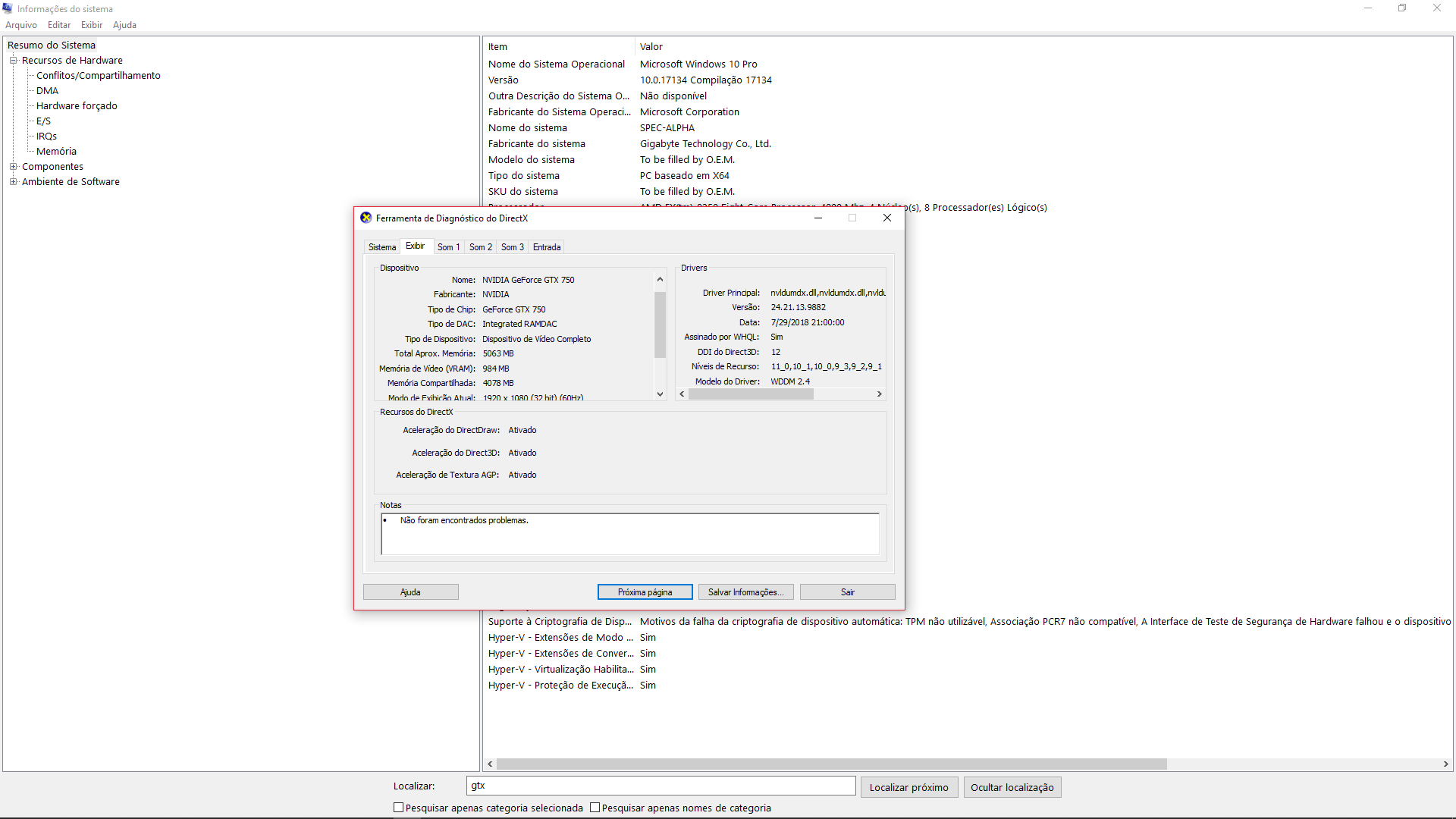This screenshot has width=1456, height=819.
Task: Select row SKU do sistema
Action: click(968, 191)
